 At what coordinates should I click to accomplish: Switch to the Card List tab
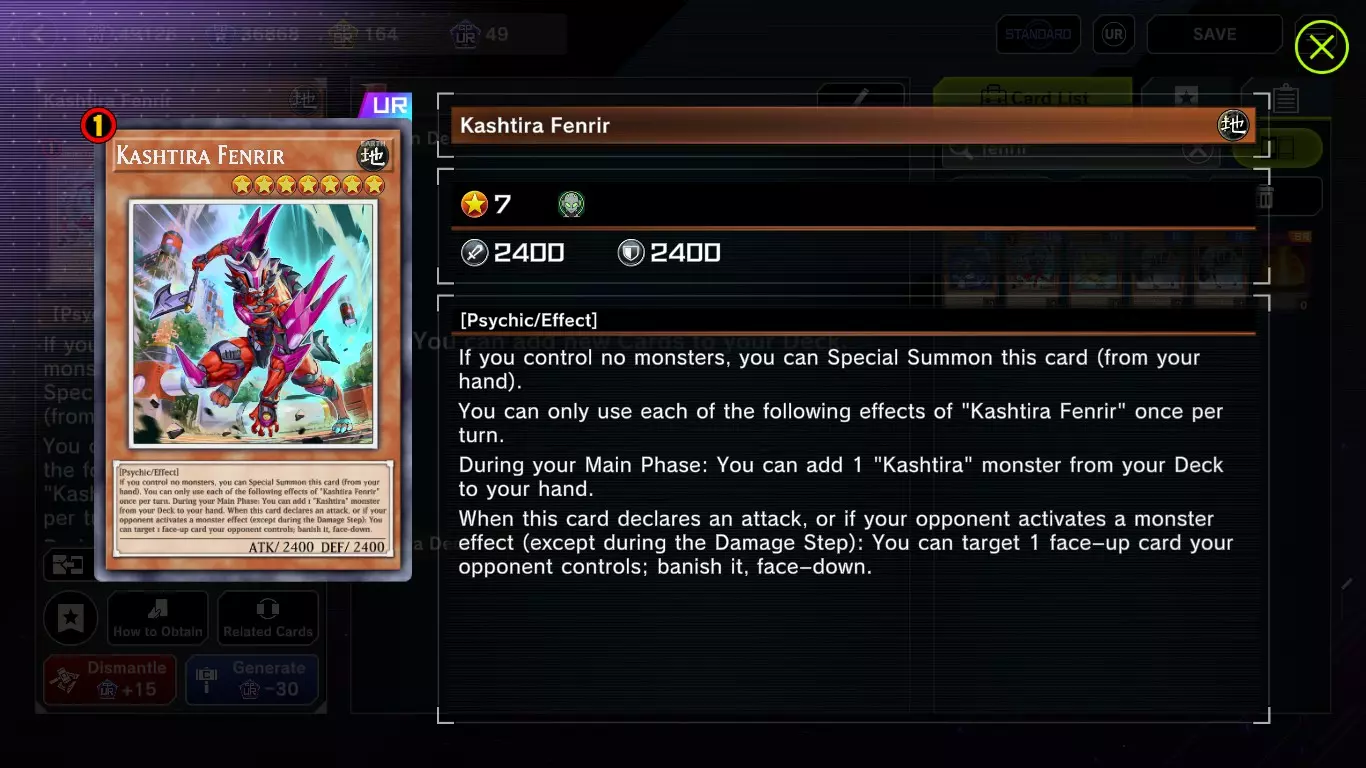[x=1032, y=97]
